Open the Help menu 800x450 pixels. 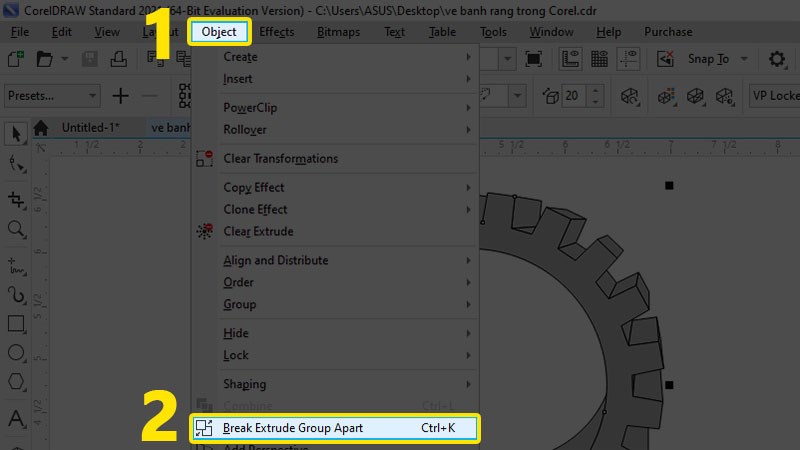609,32
